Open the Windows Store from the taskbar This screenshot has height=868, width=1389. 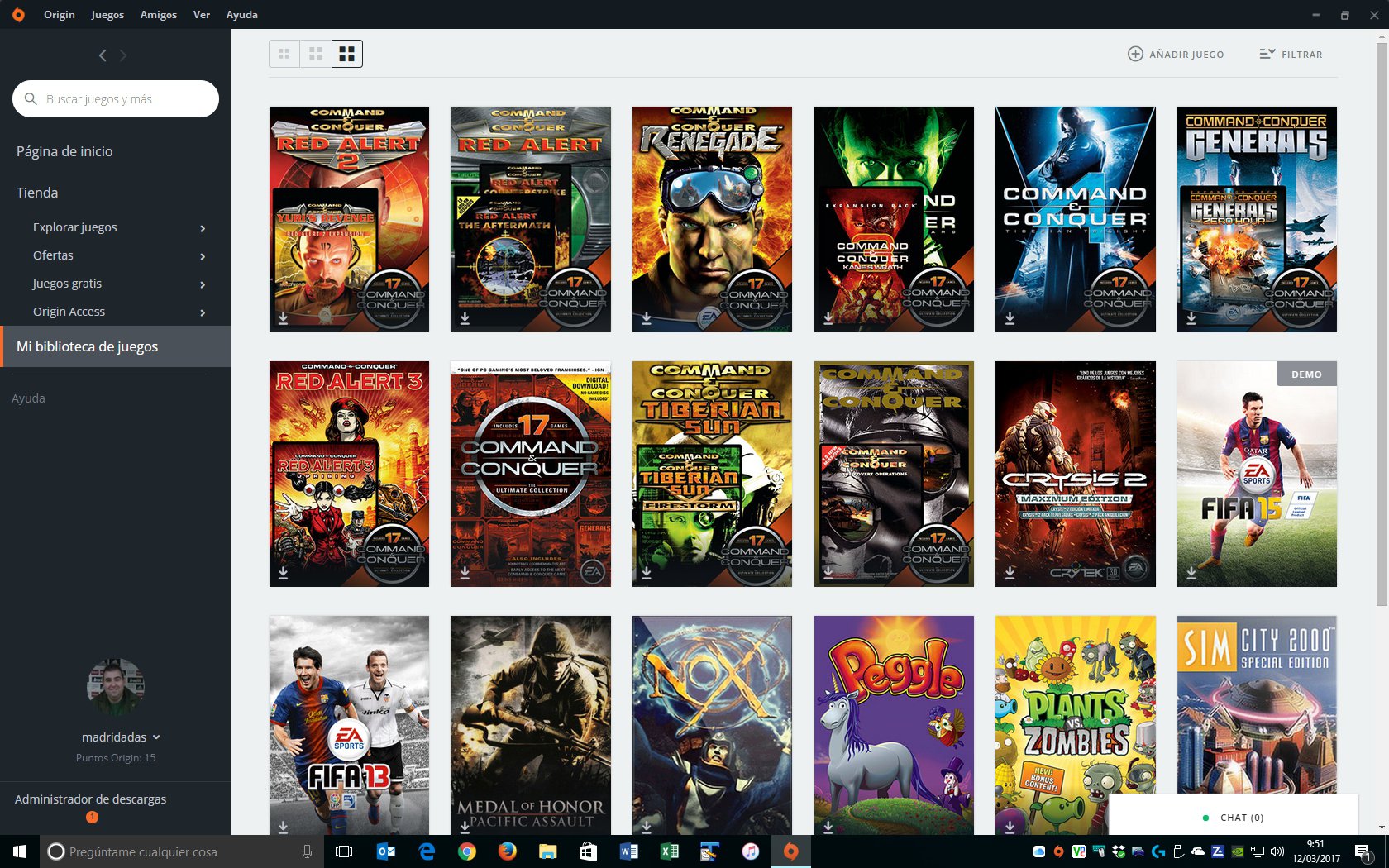tap(588, 851)
